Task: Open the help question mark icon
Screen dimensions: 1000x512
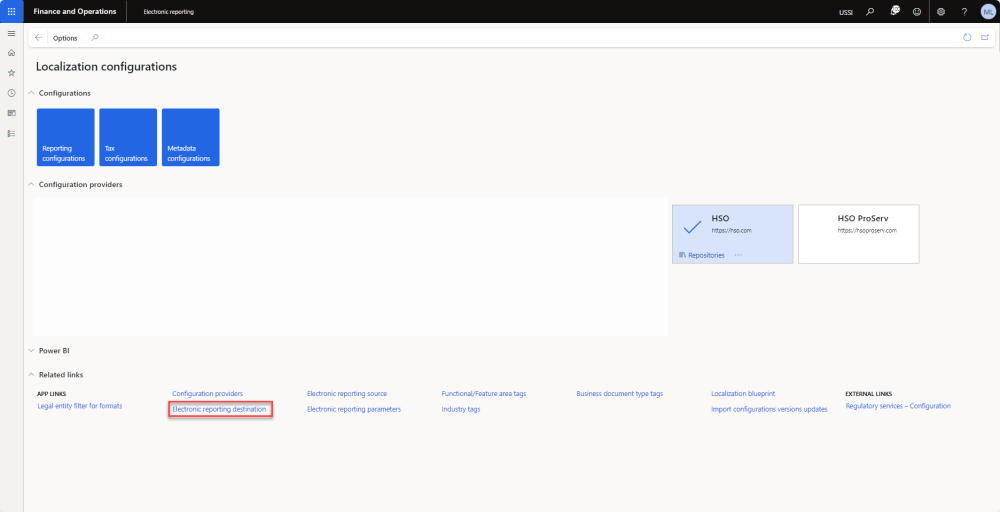Action: click(964, 11)
